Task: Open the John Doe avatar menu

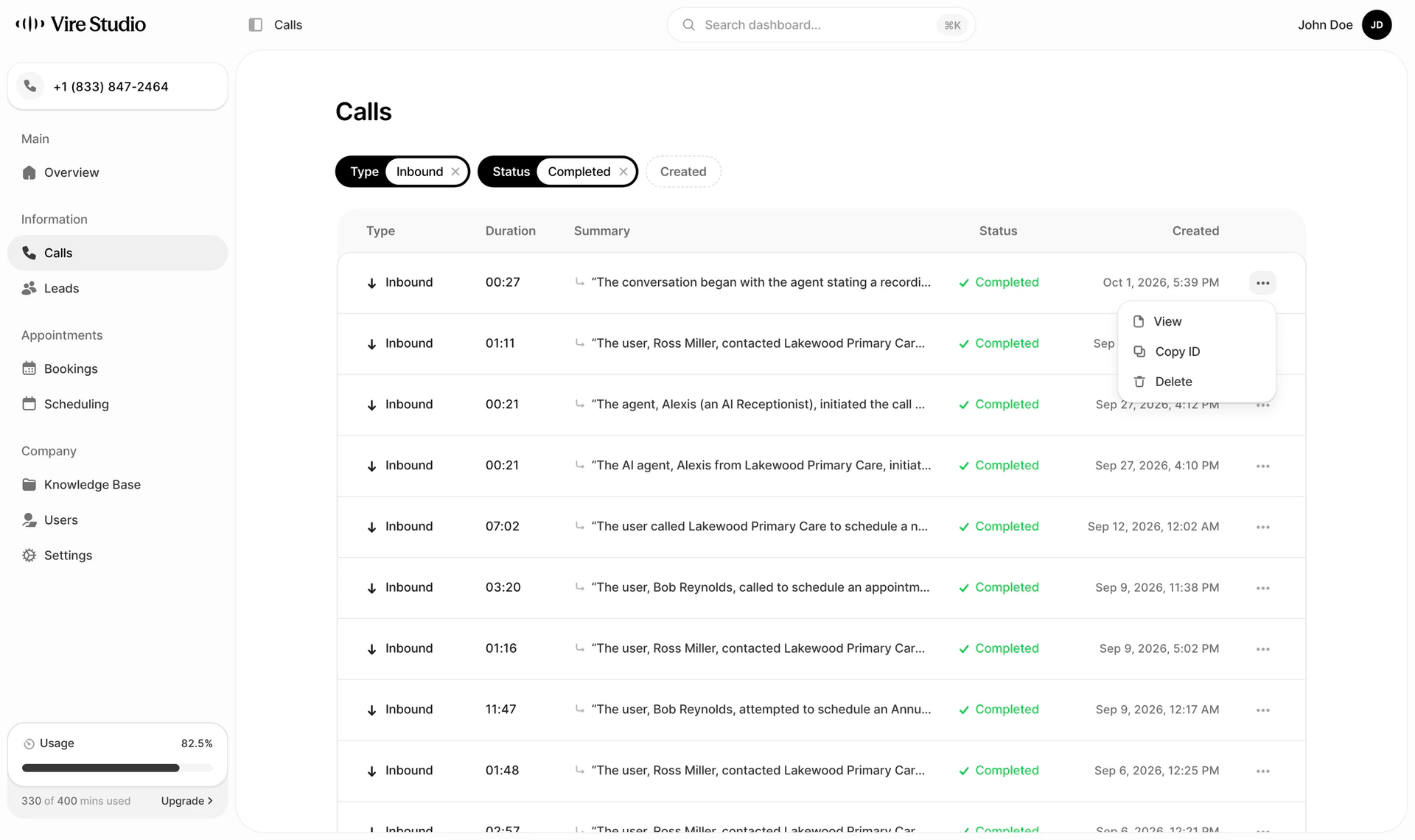Action: point(1376,25)
